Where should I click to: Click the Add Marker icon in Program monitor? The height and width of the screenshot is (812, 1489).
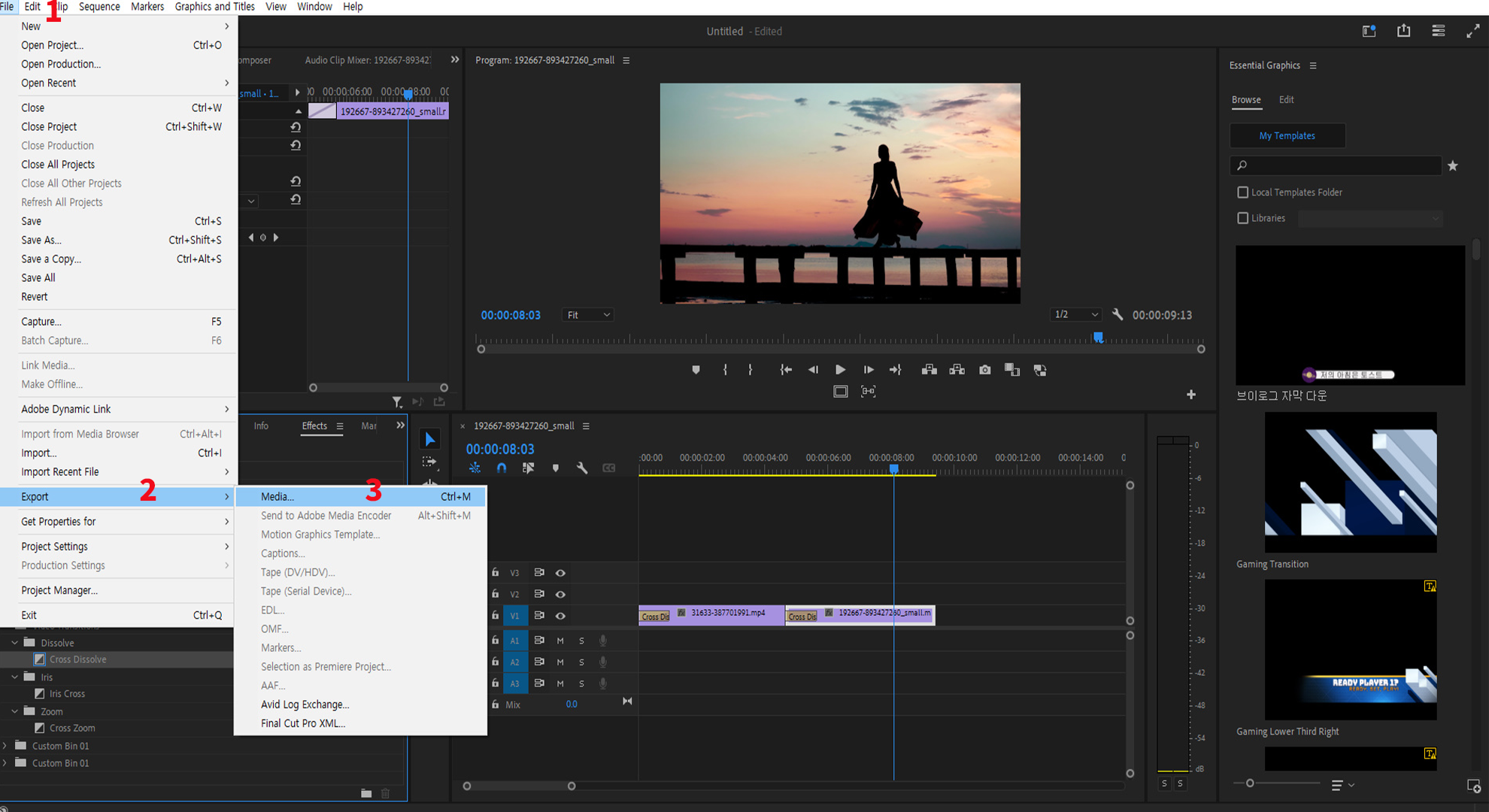696,370
